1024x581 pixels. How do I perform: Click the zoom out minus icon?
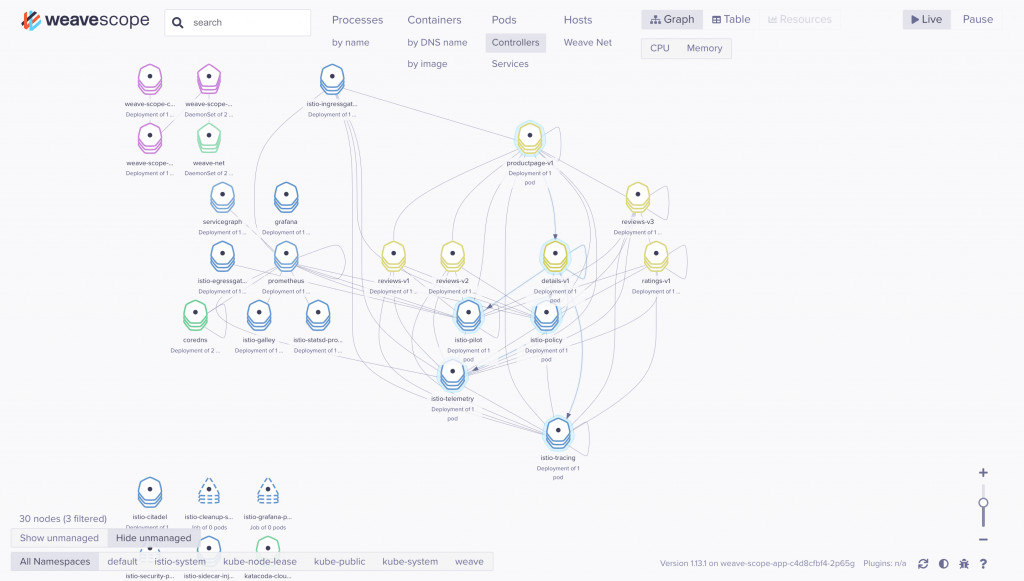pyautogui.click(x=983, y=539)
